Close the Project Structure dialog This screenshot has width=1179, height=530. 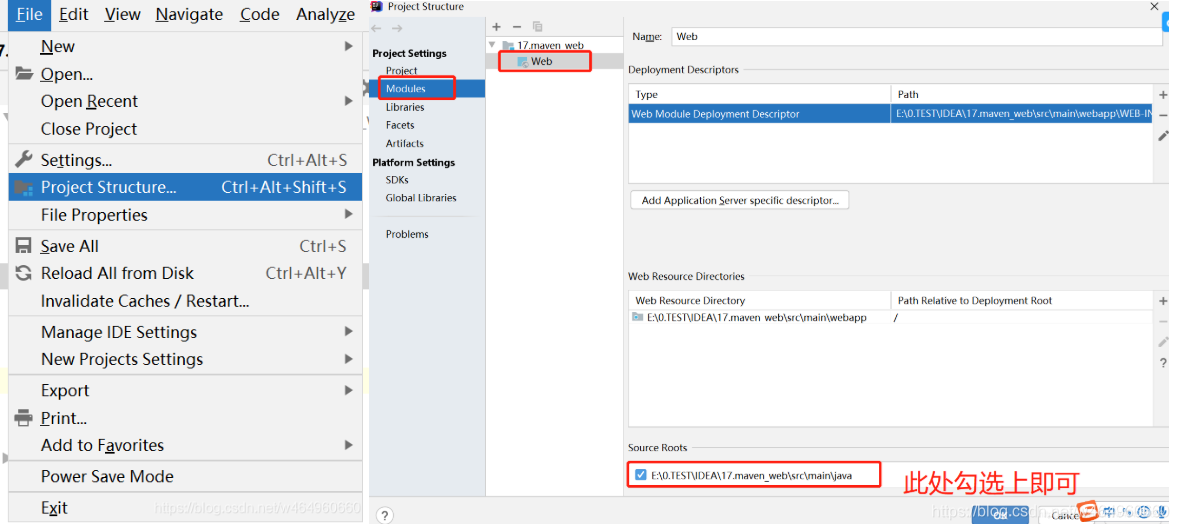pos(1154,6)
